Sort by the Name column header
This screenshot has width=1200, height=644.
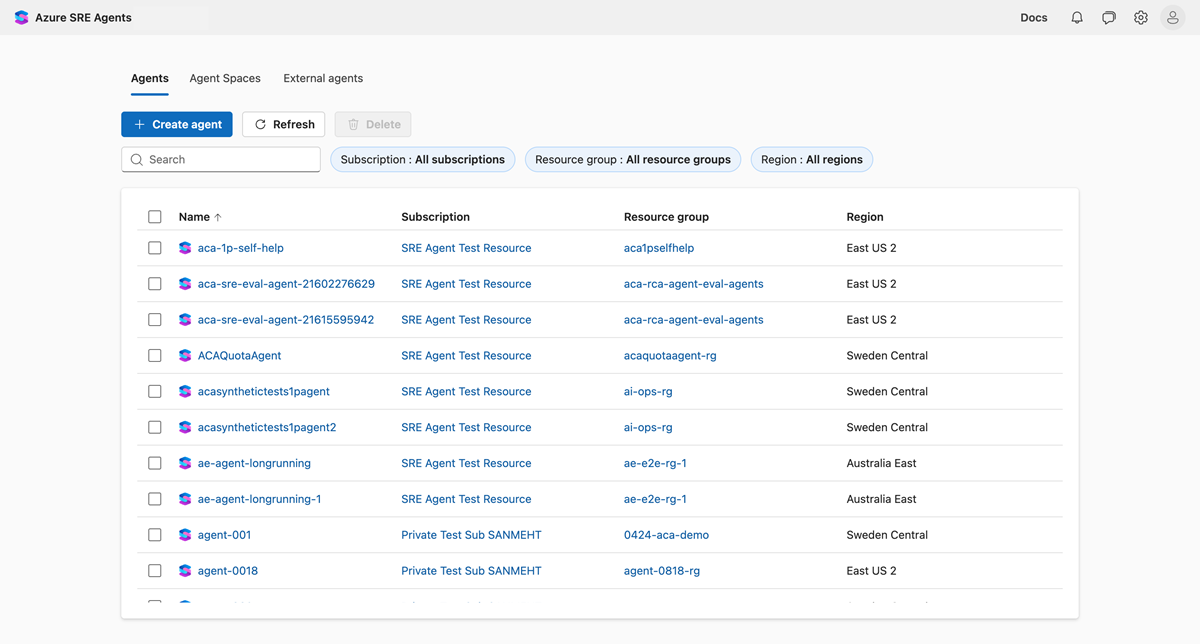point(196,216)
